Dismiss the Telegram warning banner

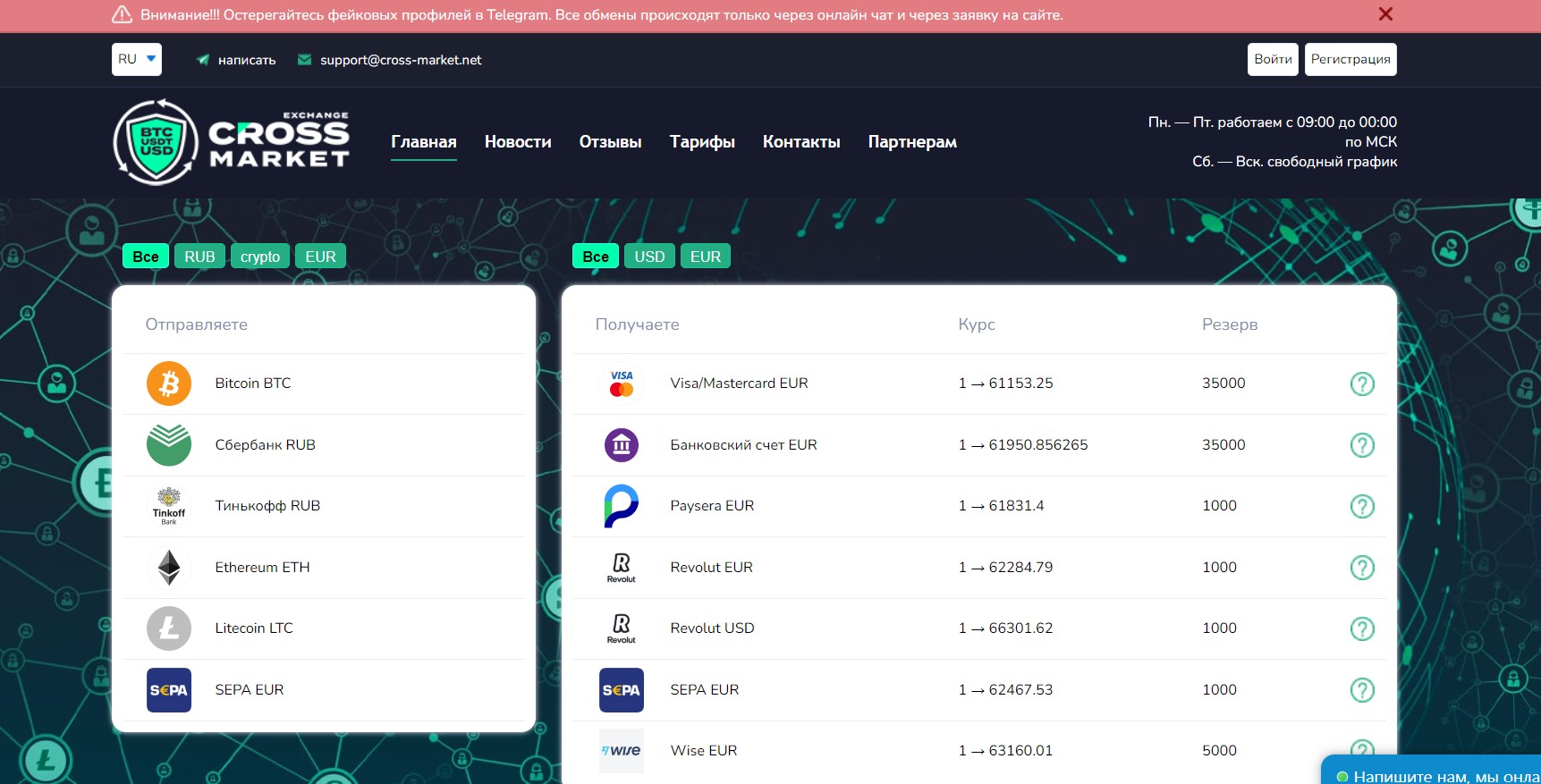pos(1385,14)
